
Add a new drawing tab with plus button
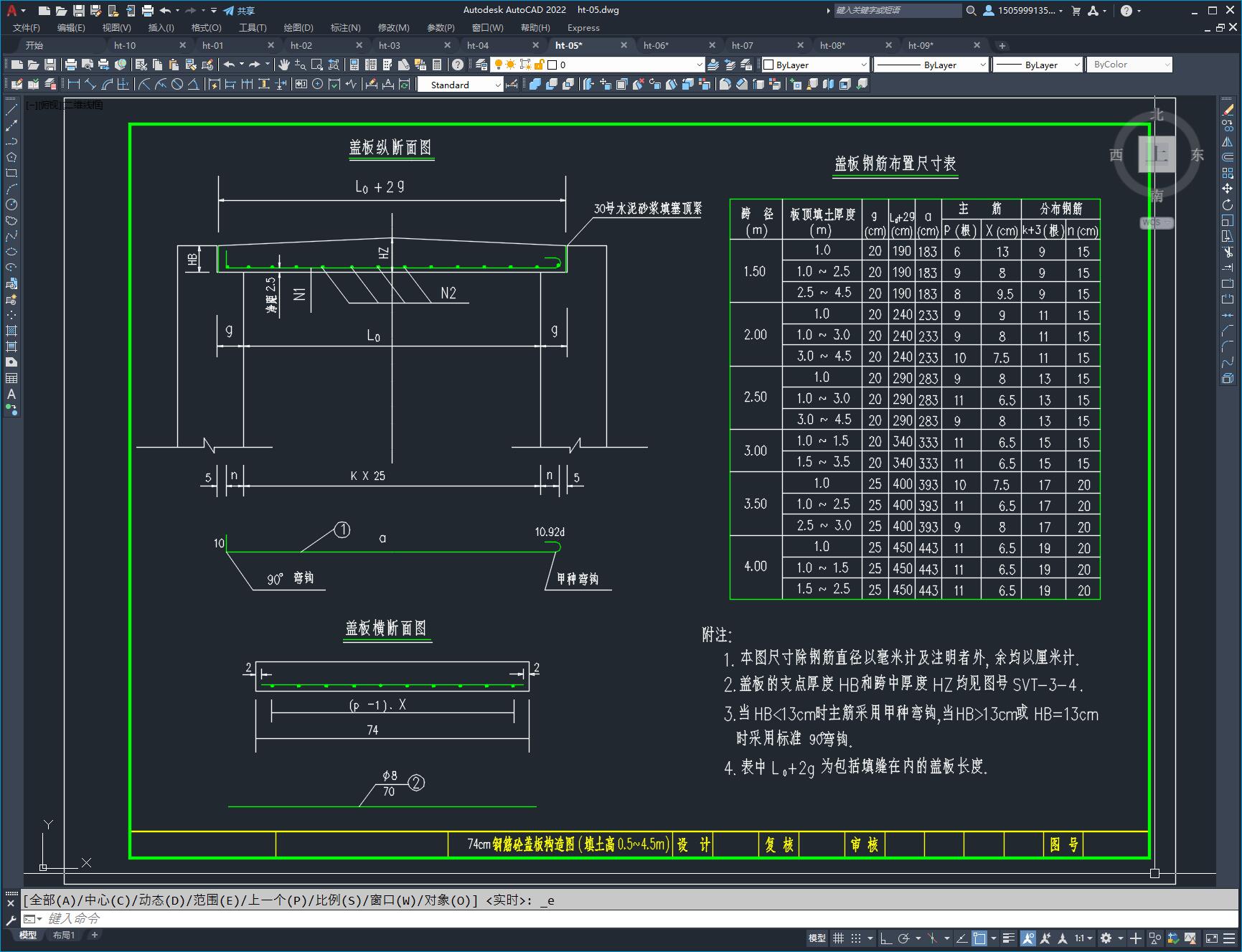[x=1002, y=45]
